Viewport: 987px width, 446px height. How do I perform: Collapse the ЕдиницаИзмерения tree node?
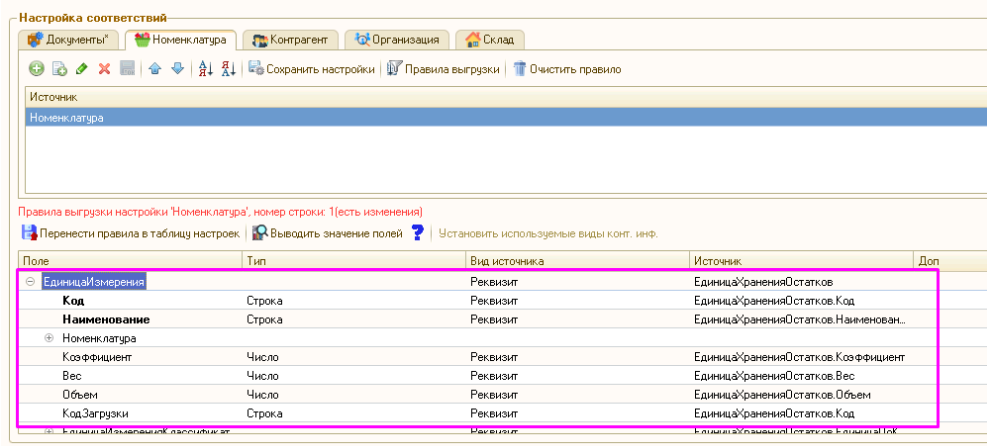point(30,282)
